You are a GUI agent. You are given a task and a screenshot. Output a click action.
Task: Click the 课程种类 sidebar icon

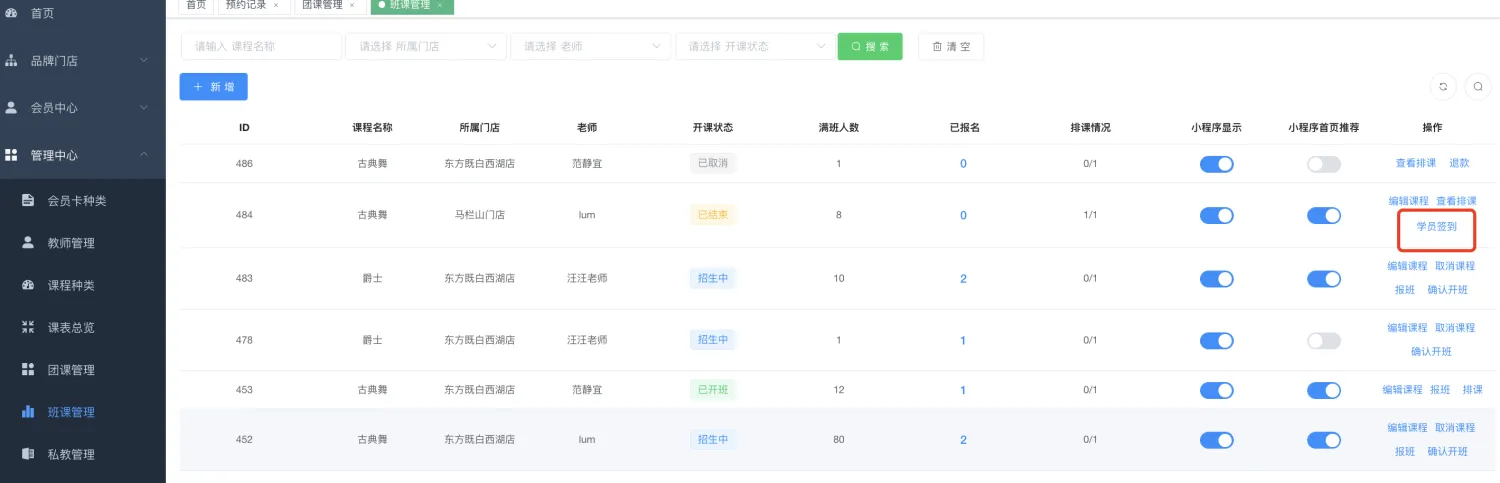click(x=28, y=285)
